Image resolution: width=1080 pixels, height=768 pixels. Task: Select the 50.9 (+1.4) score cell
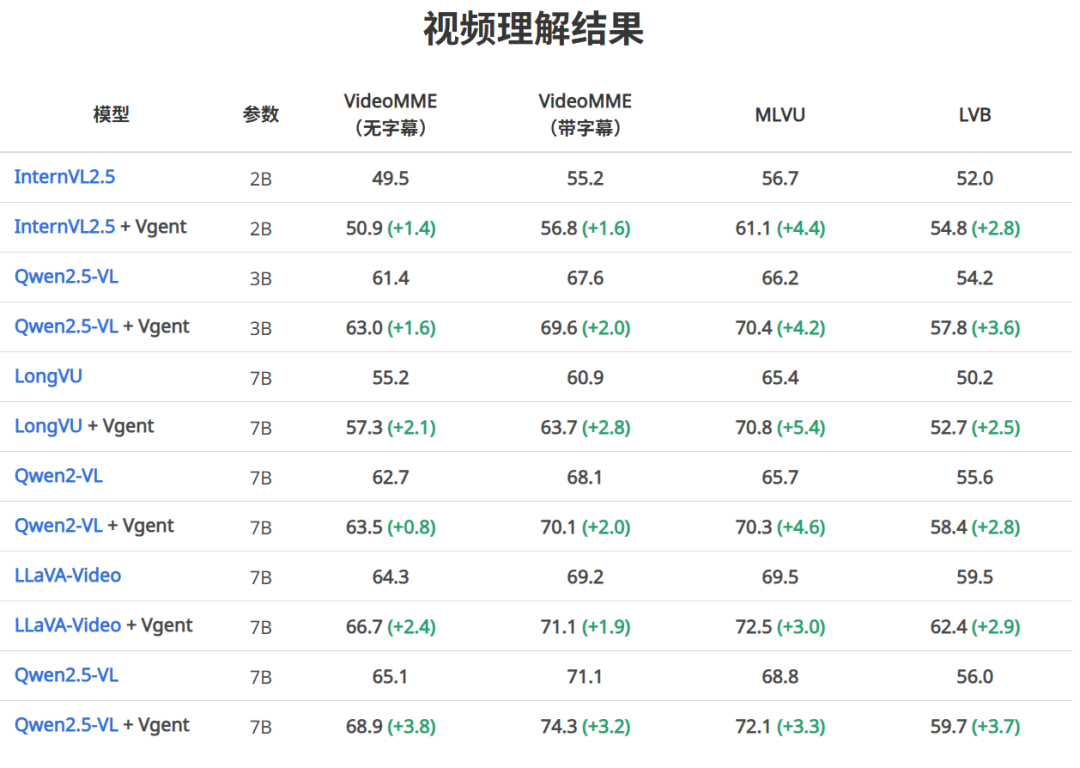pos(391,228)
